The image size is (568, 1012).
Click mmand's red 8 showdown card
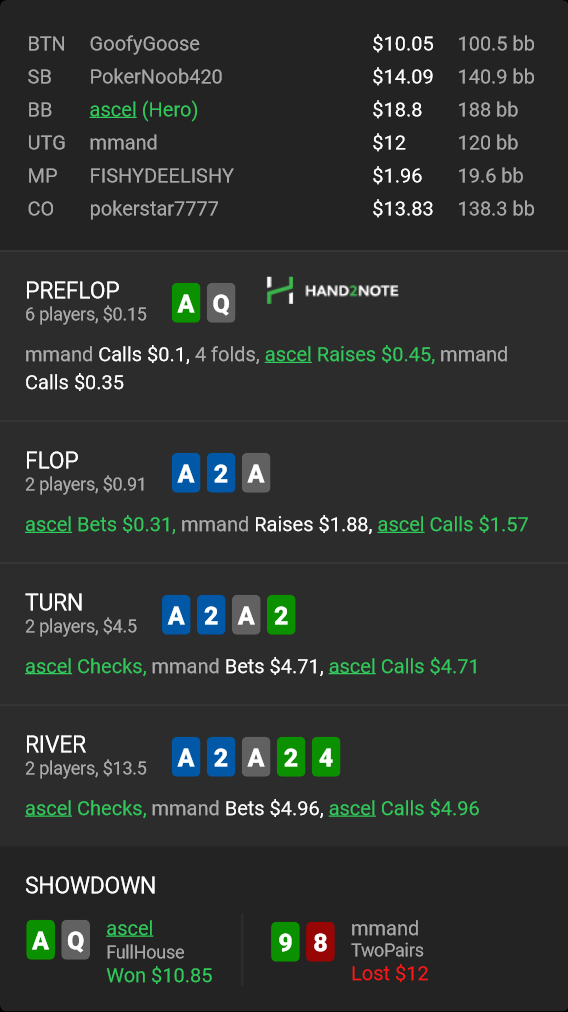tap(320, 942)
